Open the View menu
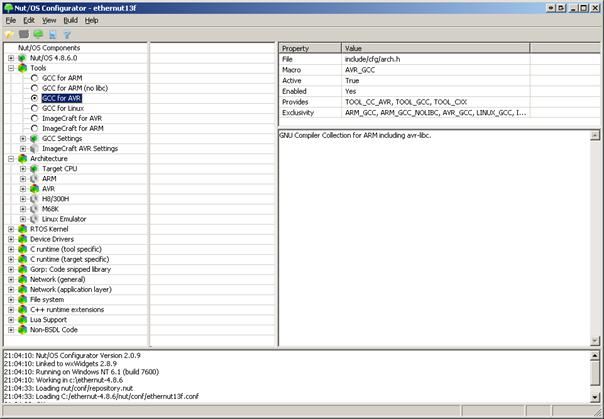The height and width of the screenshot is (419, 604). (x=49, y=20)
